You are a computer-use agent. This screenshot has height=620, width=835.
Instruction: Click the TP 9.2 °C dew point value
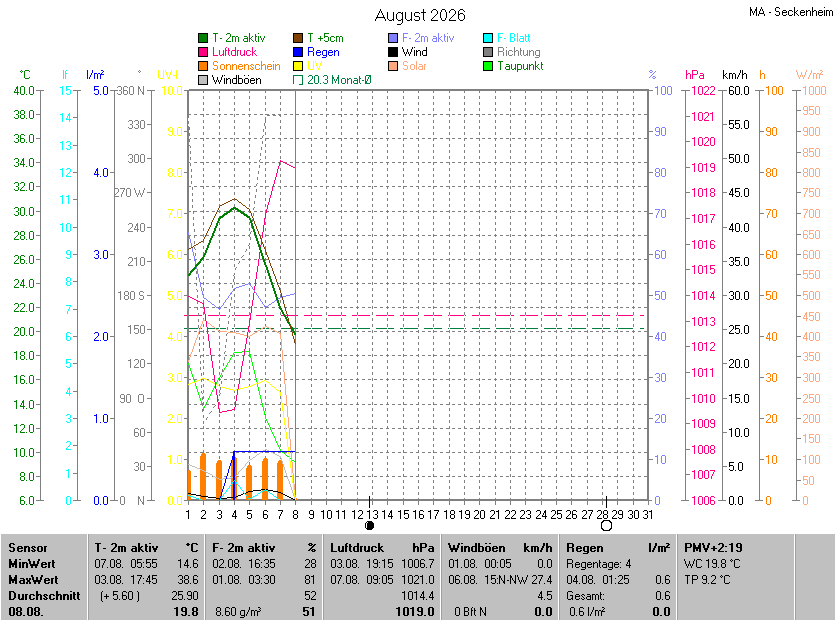(x=707, y=580)
